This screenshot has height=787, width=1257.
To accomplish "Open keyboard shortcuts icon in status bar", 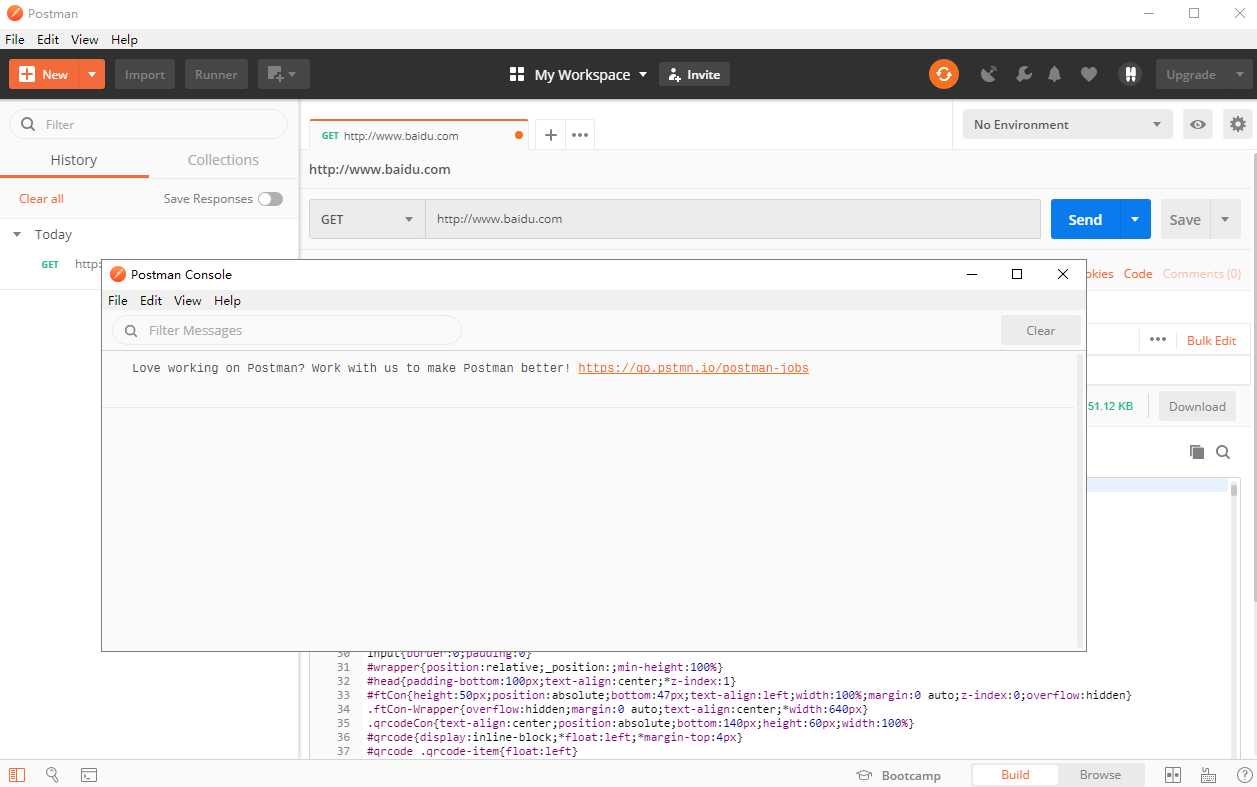I will 1208,775.
